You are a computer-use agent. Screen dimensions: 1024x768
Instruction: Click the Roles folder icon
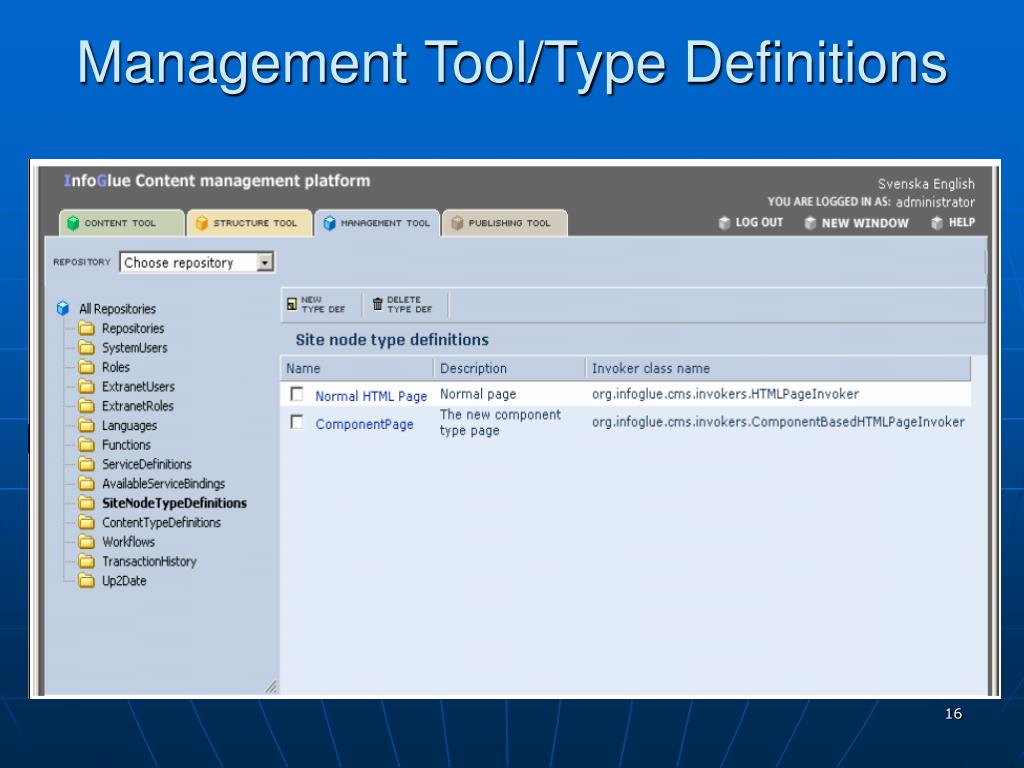(86, 367)
